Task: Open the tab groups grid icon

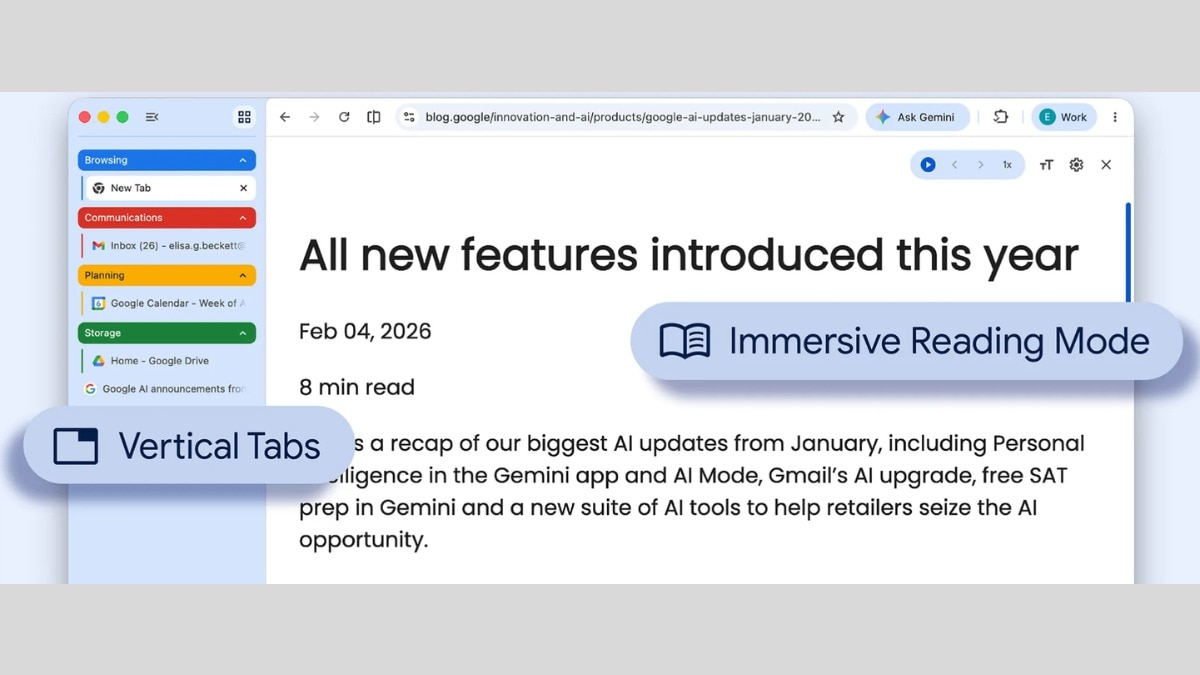Action: (244, 117)
